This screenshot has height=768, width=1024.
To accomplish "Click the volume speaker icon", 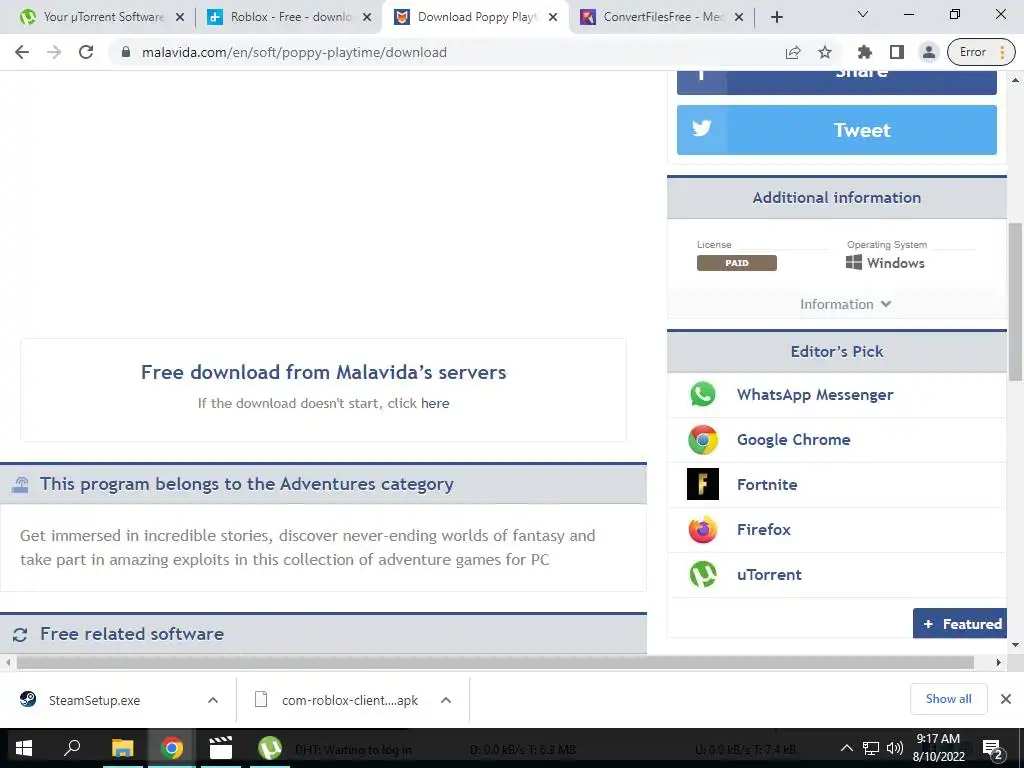I will 895,748.
